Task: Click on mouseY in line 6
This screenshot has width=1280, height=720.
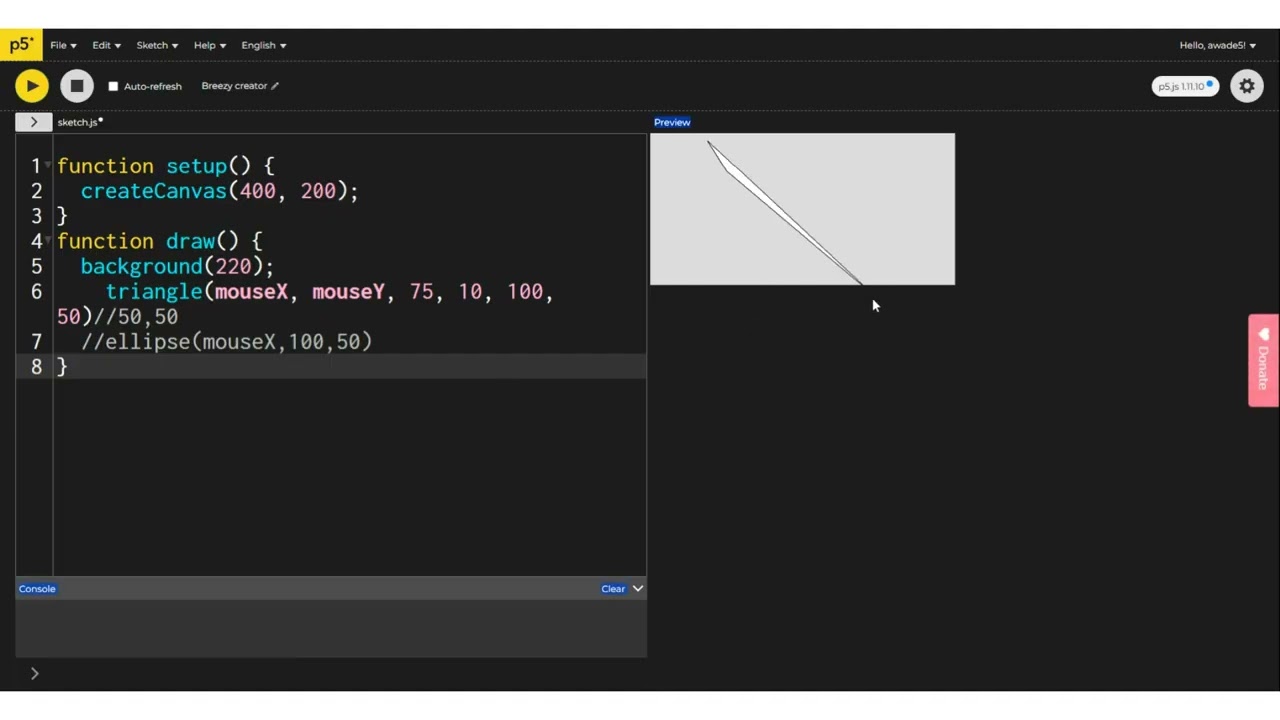Action: [x=348, y=291]
